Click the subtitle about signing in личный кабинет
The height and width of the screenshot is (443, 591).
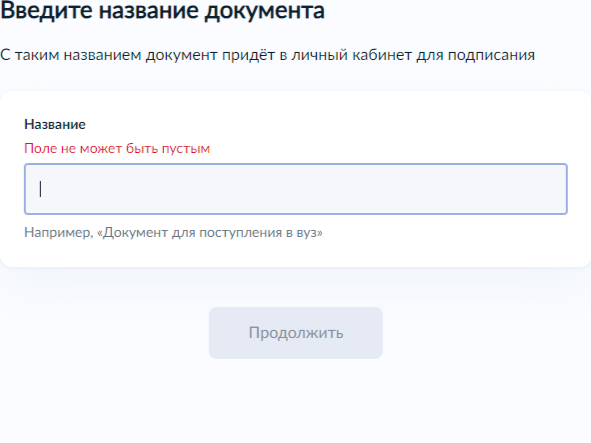click(267, 55)
